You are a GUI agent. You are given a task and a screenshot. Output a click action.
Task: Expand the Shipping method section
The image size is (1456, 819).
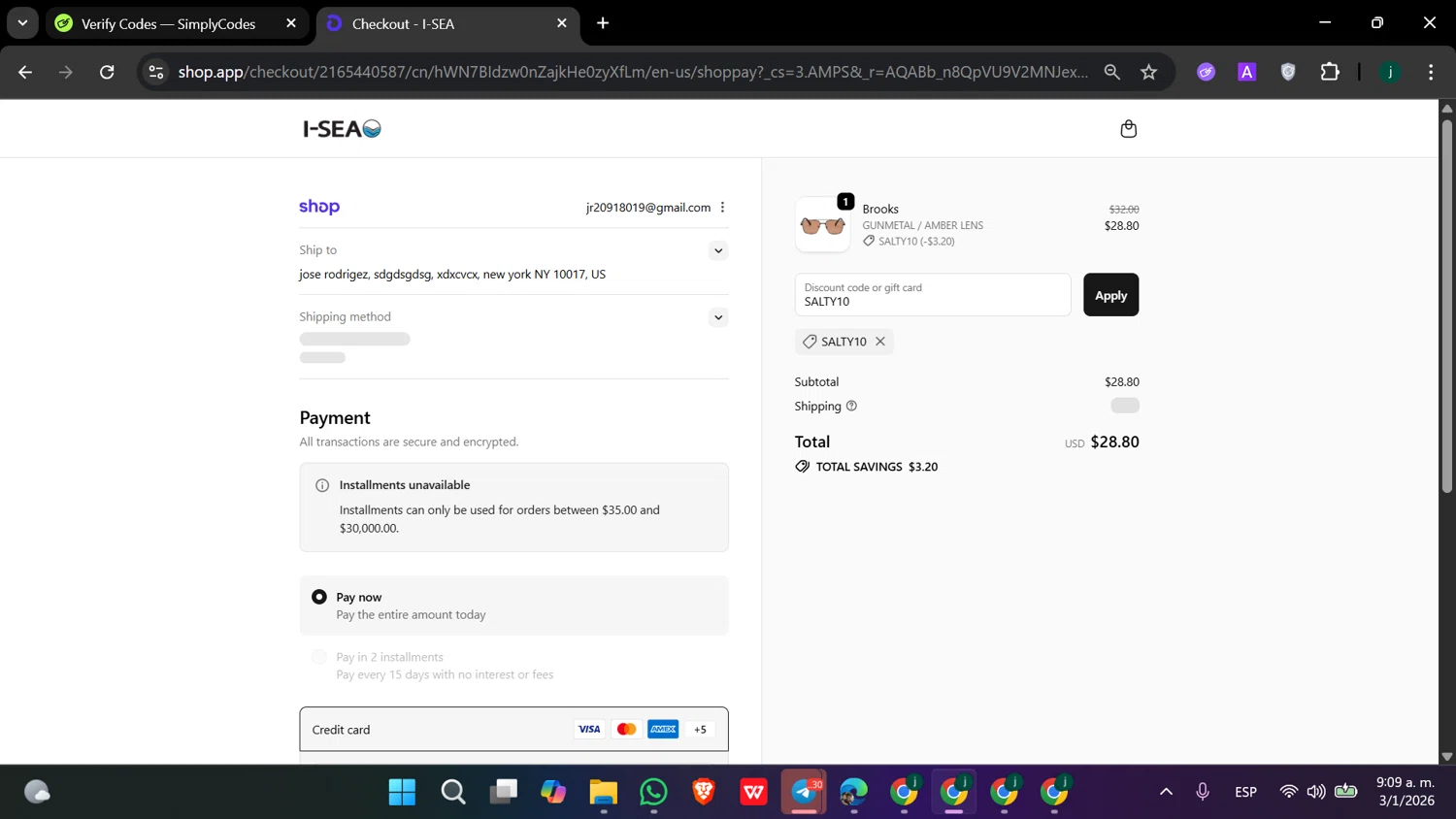(x=718, y=317)
